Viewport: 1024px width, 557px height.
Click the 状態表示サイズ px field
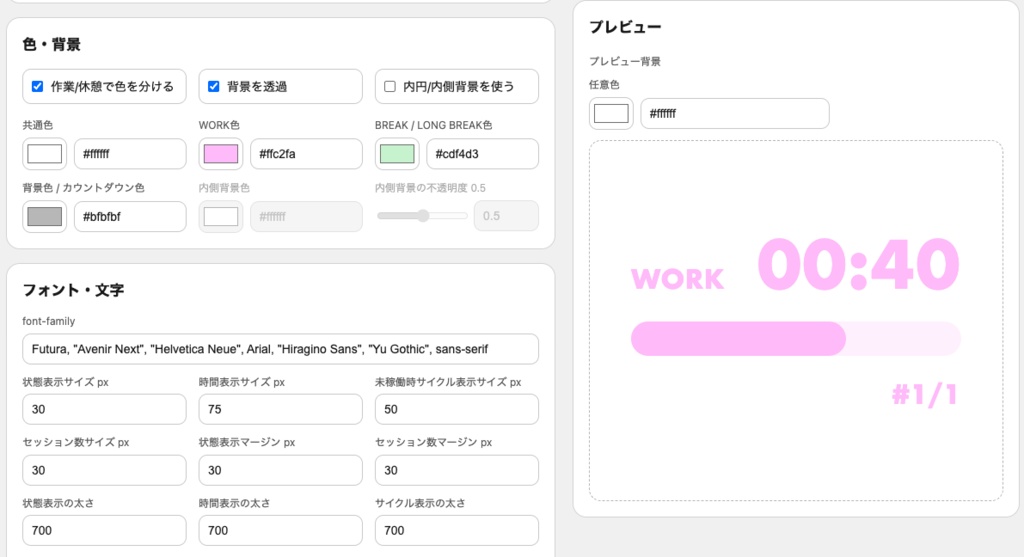point(104,409)
